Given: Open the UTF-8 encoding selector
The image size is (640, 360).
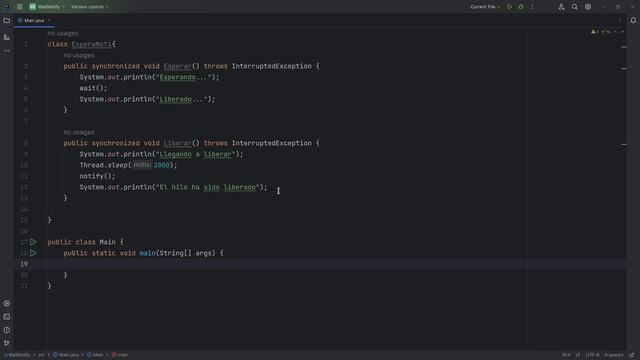Looking at the screenshot, I should [593, 355].
